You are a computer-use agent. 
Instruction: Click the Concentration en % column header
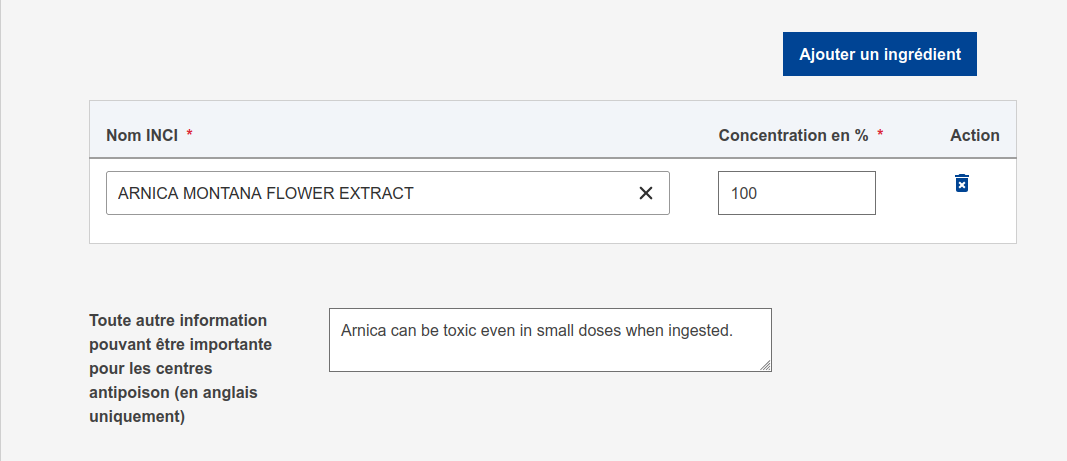tap(793, 135)
